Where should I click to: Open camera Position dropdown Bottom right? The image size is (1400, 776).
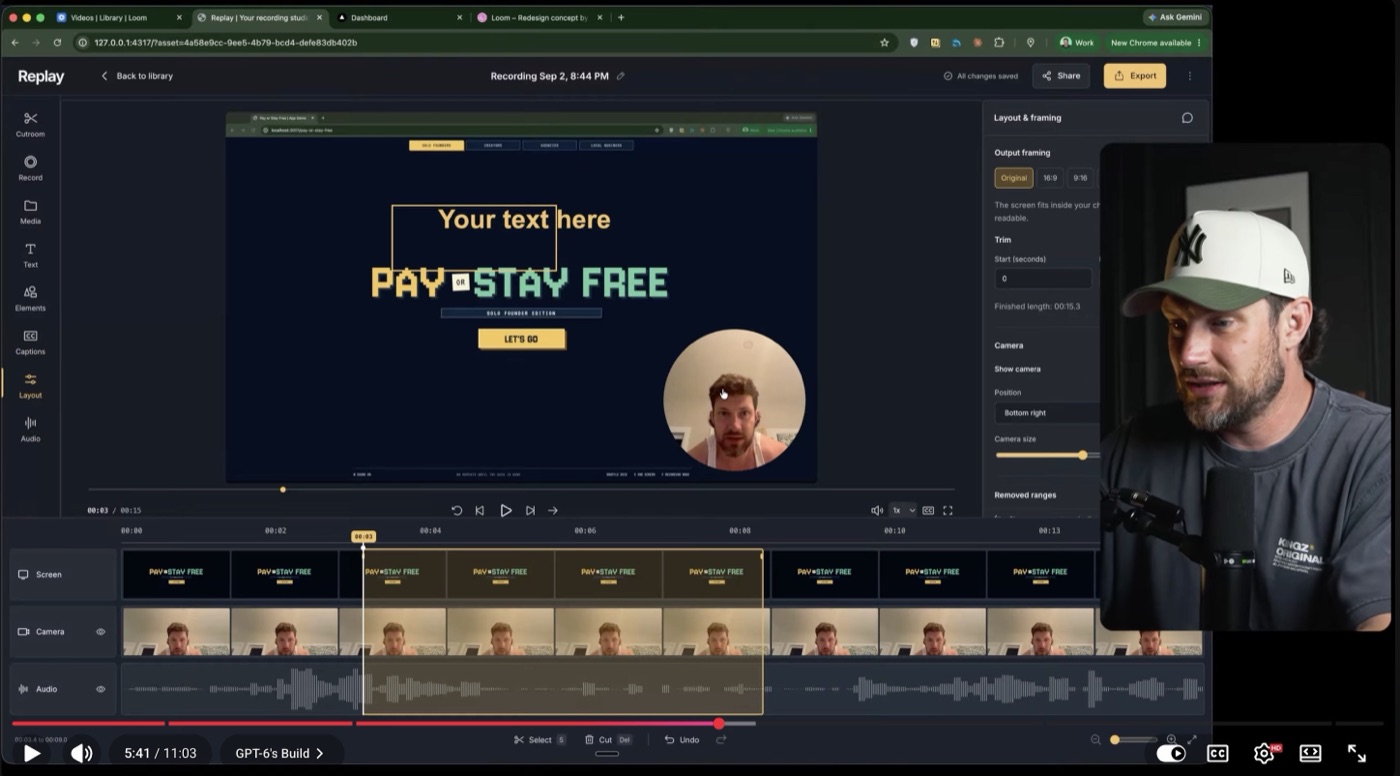point(1046,413)
